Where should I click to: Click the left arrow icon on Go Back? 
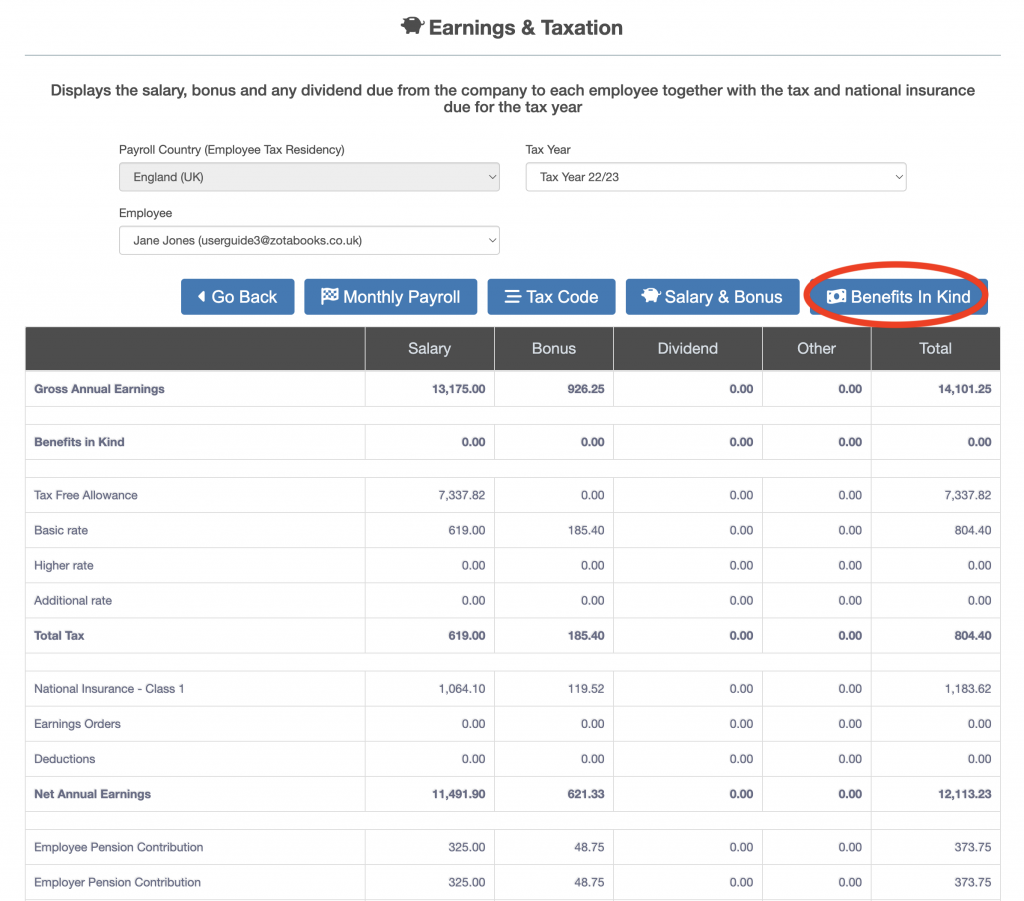click(x=201, y=297)
